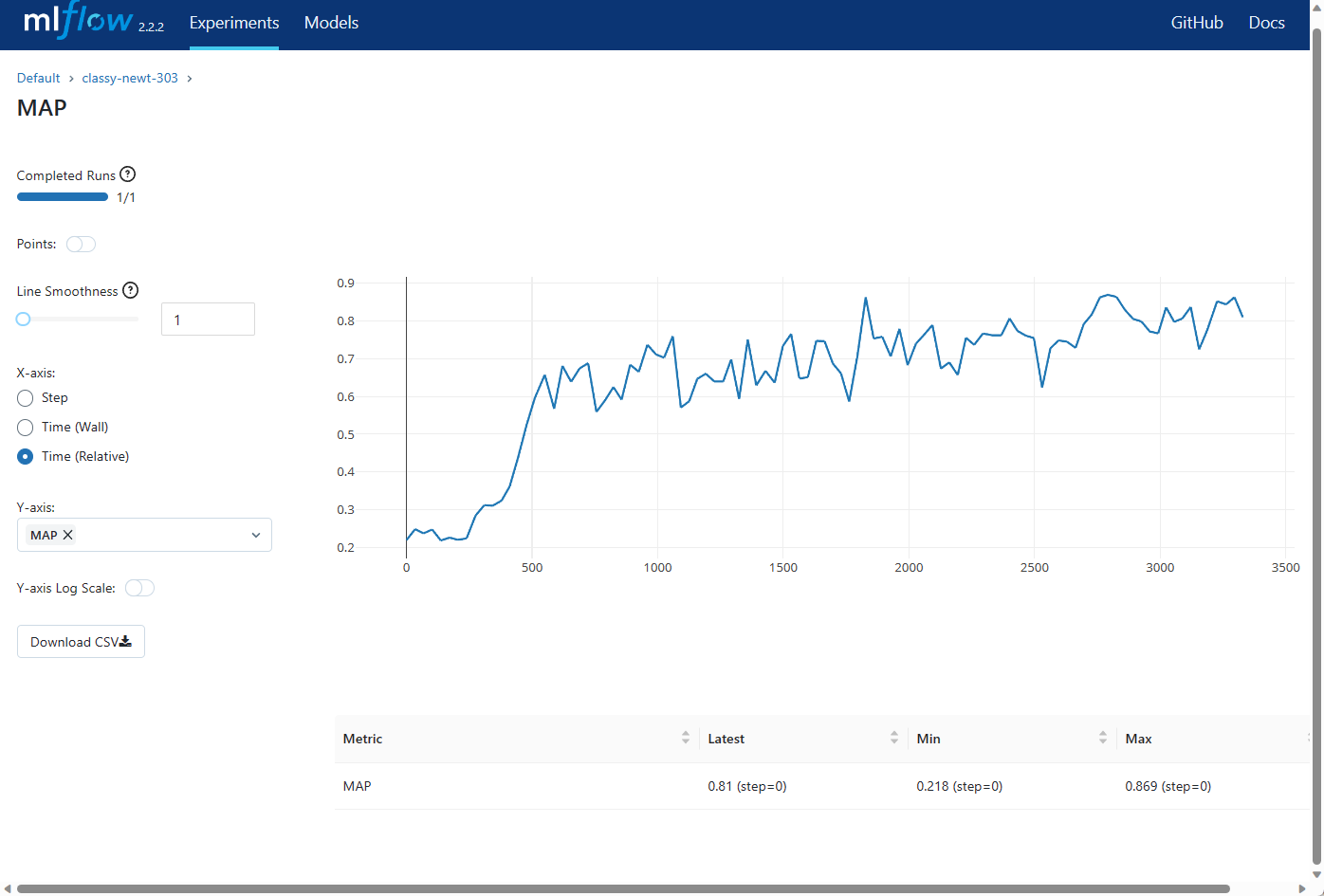Download the metric CSV
Viewport: 1324px width, 896px height.
(81, 642)
